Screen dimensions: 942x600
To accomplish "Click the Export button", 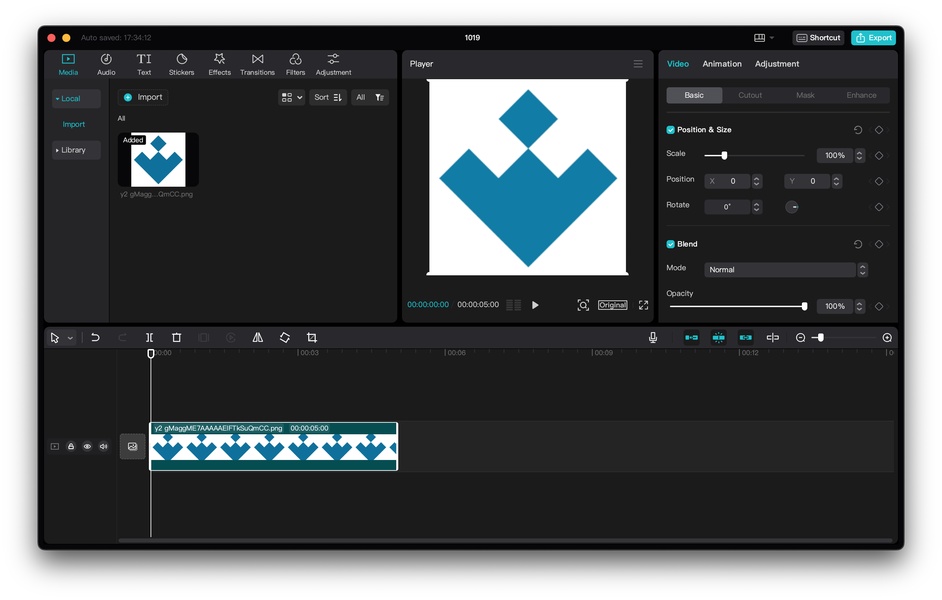I will coord(874,38).
